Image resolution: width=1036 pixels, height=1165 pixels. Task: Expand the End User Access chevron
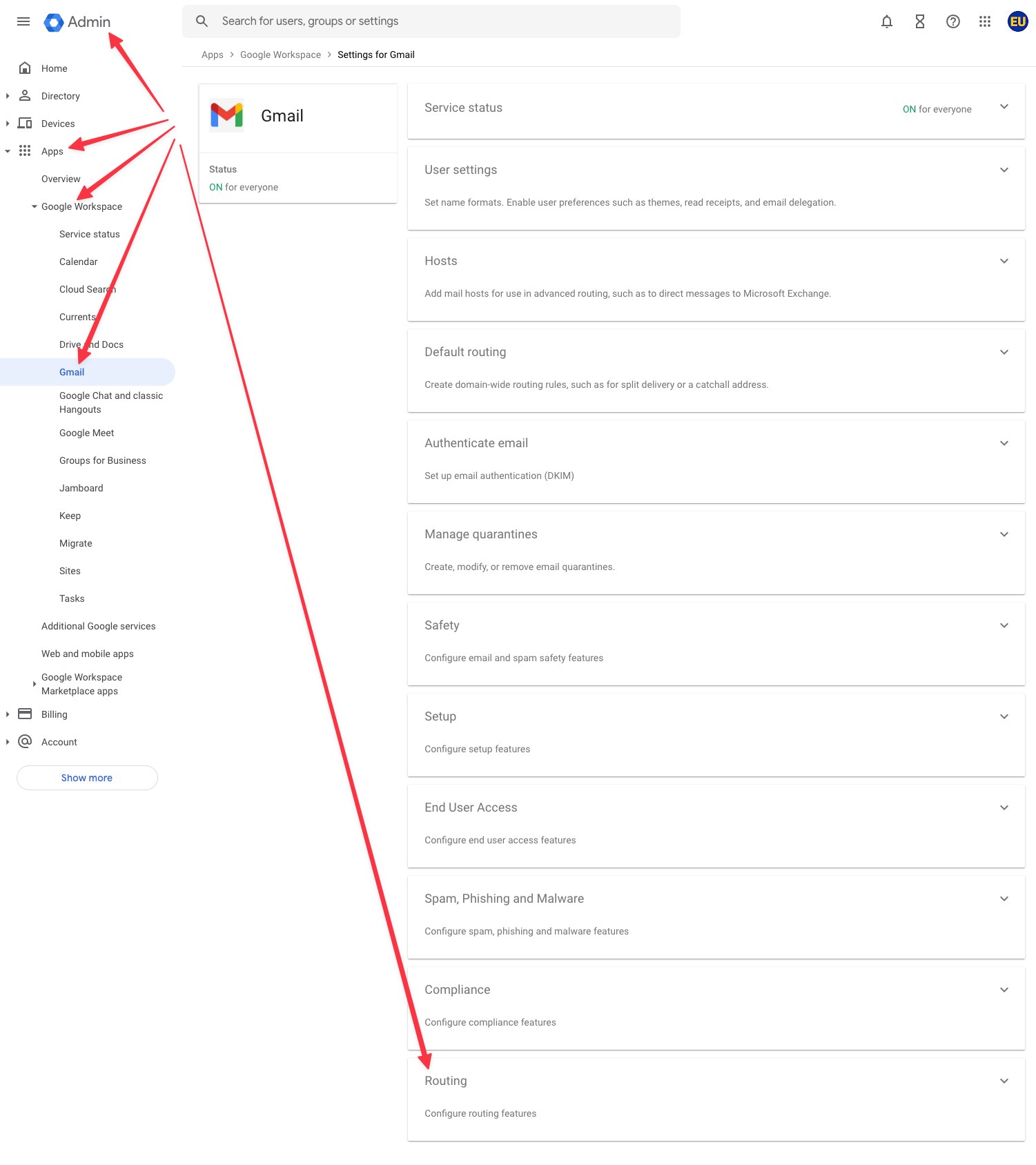(x=1004, y=807)
